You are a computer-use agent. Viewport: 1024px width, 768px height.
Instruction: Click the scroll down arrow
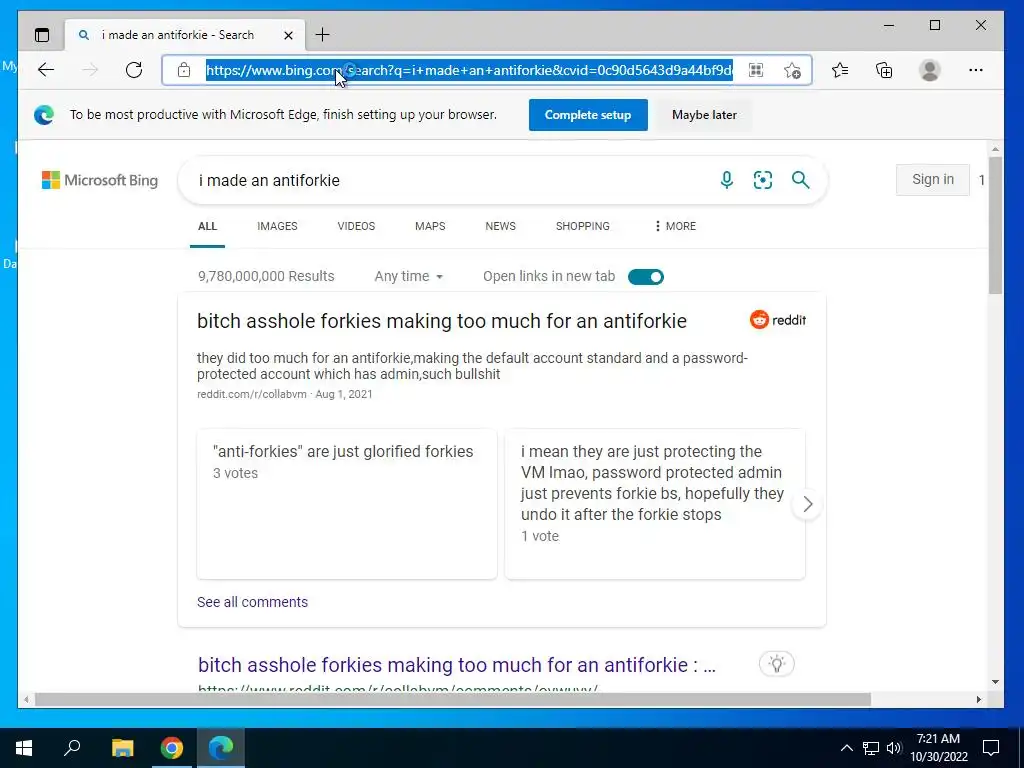point(995,682)
